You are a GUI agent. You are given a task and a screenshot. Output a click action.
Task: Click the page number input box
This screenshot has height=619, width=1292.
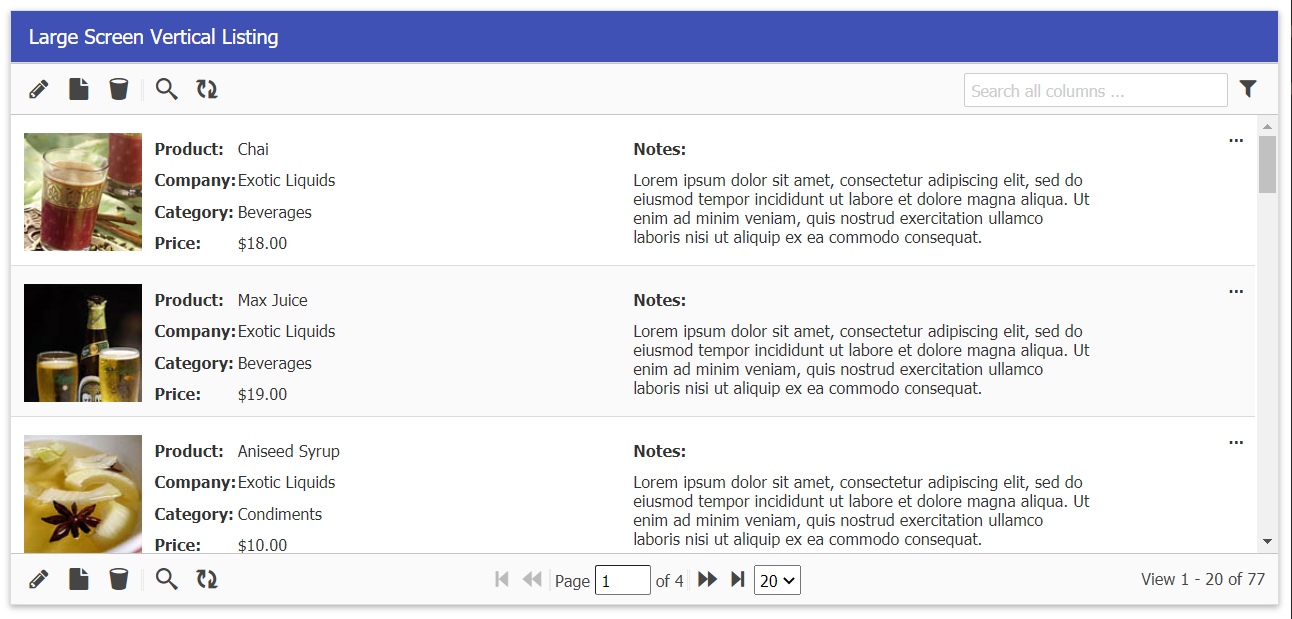pyautogui.click(x=622, y=581)
